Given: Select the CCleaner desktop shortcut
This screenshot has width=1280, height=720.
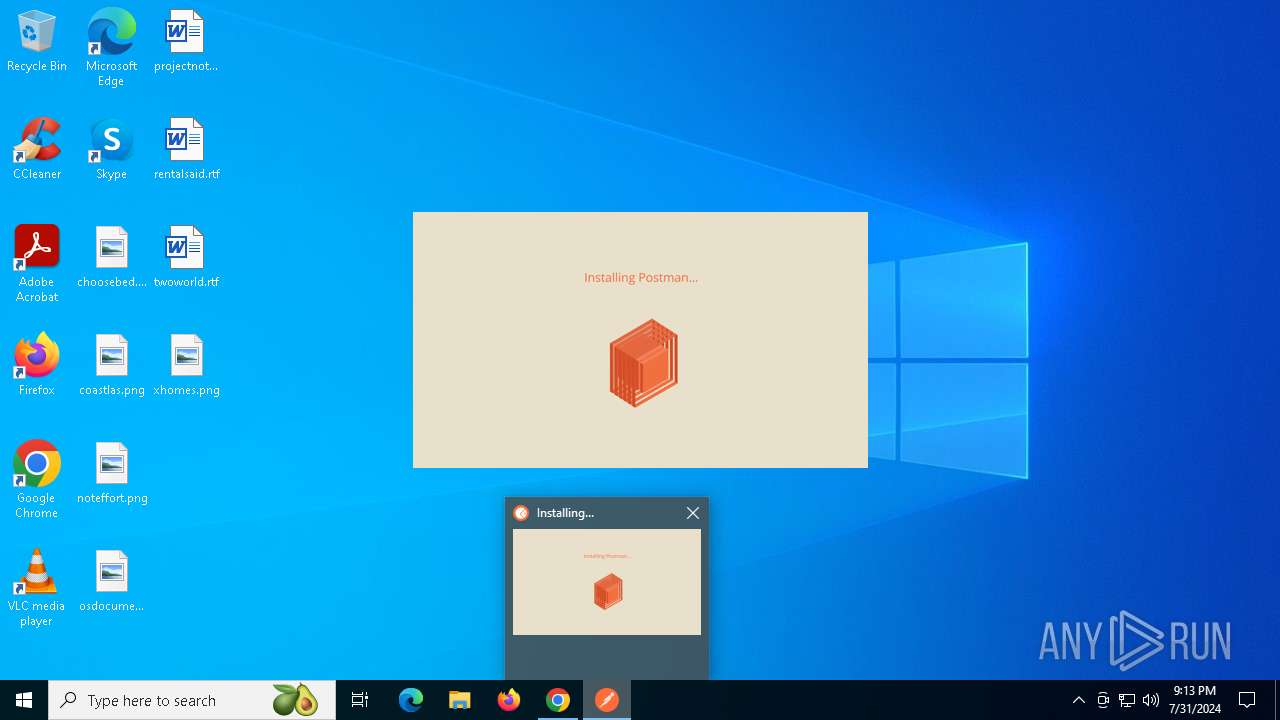Looking at the screenshot, I should tap(37, 150).
